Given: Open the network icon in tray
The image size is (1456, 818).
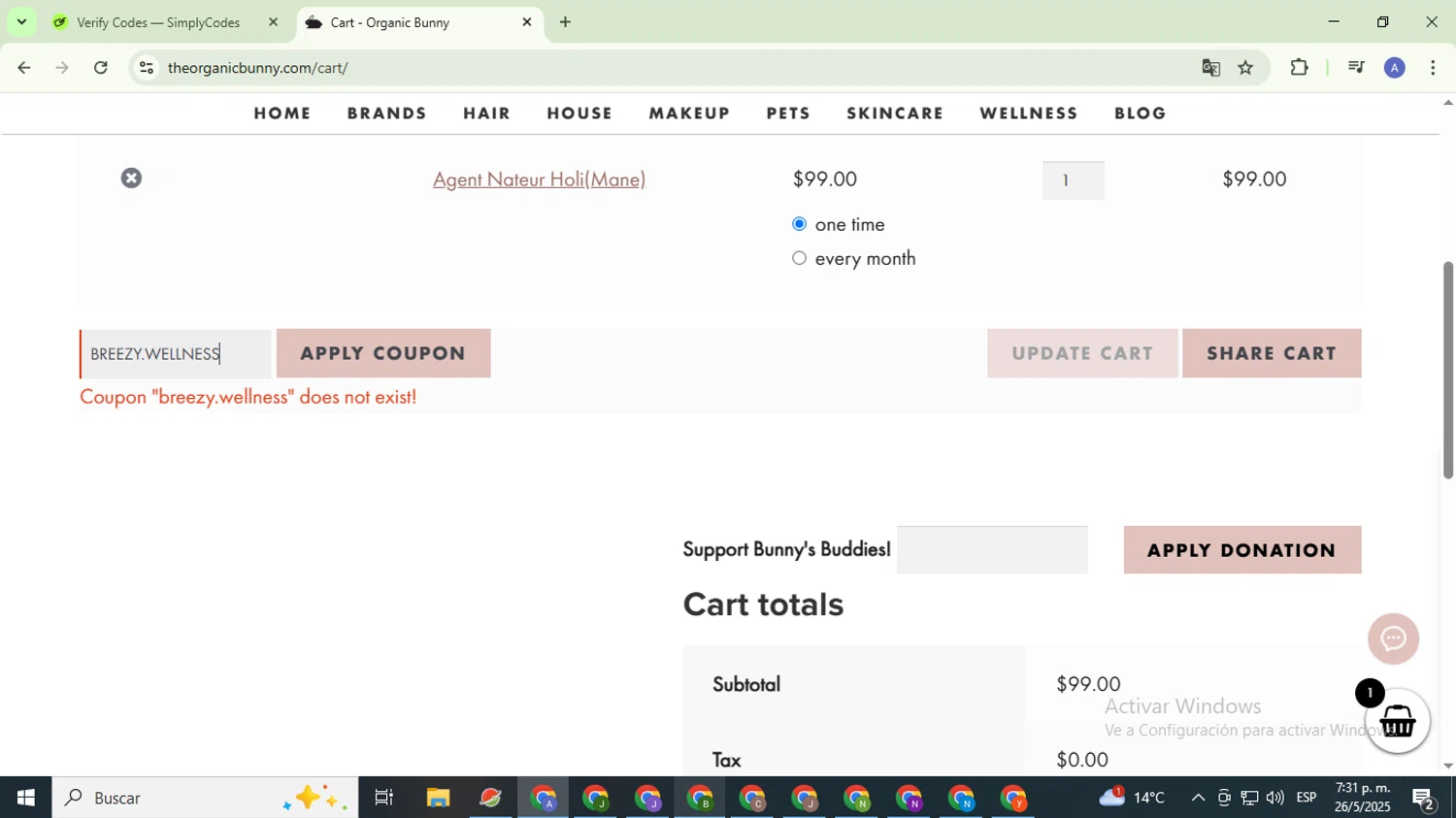Looking at the screenshot, I should (x=1249, y=798).
